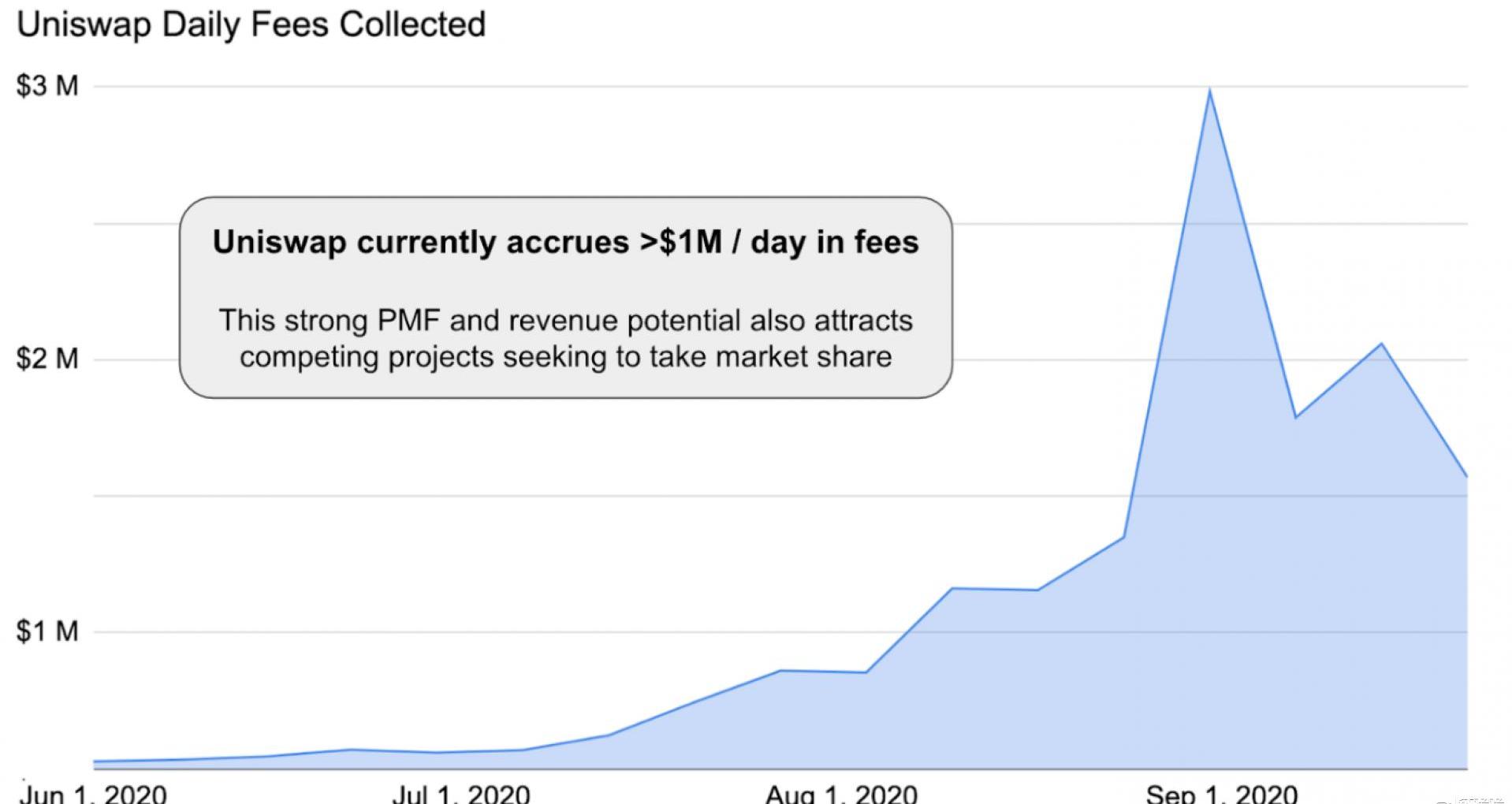Click the dip point between the two peaks

[x=1295, y=417]
